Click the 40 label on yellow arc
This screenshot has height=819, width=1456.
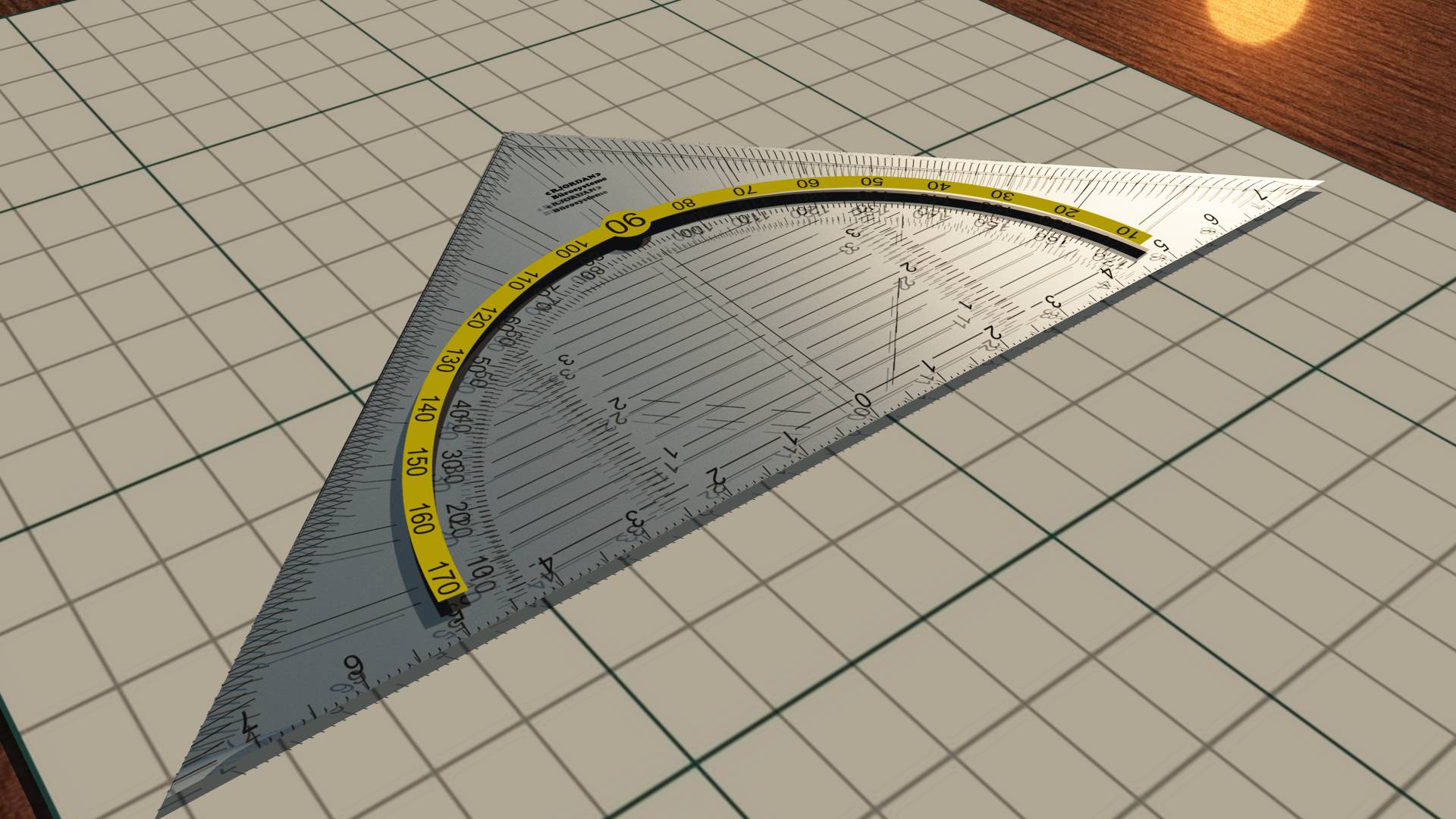940,187
